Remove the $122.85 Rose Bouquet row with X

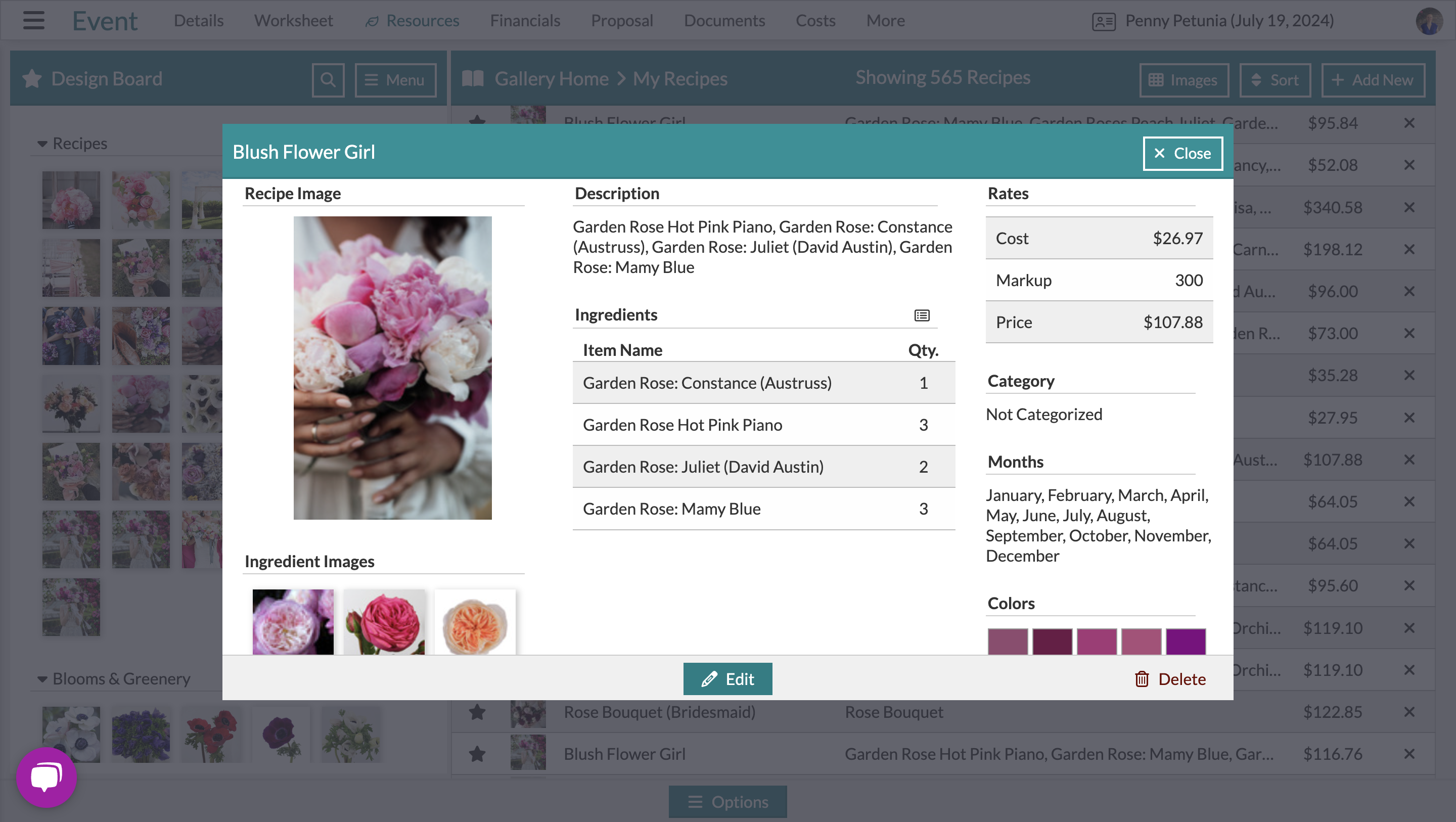click(1409, 712)
